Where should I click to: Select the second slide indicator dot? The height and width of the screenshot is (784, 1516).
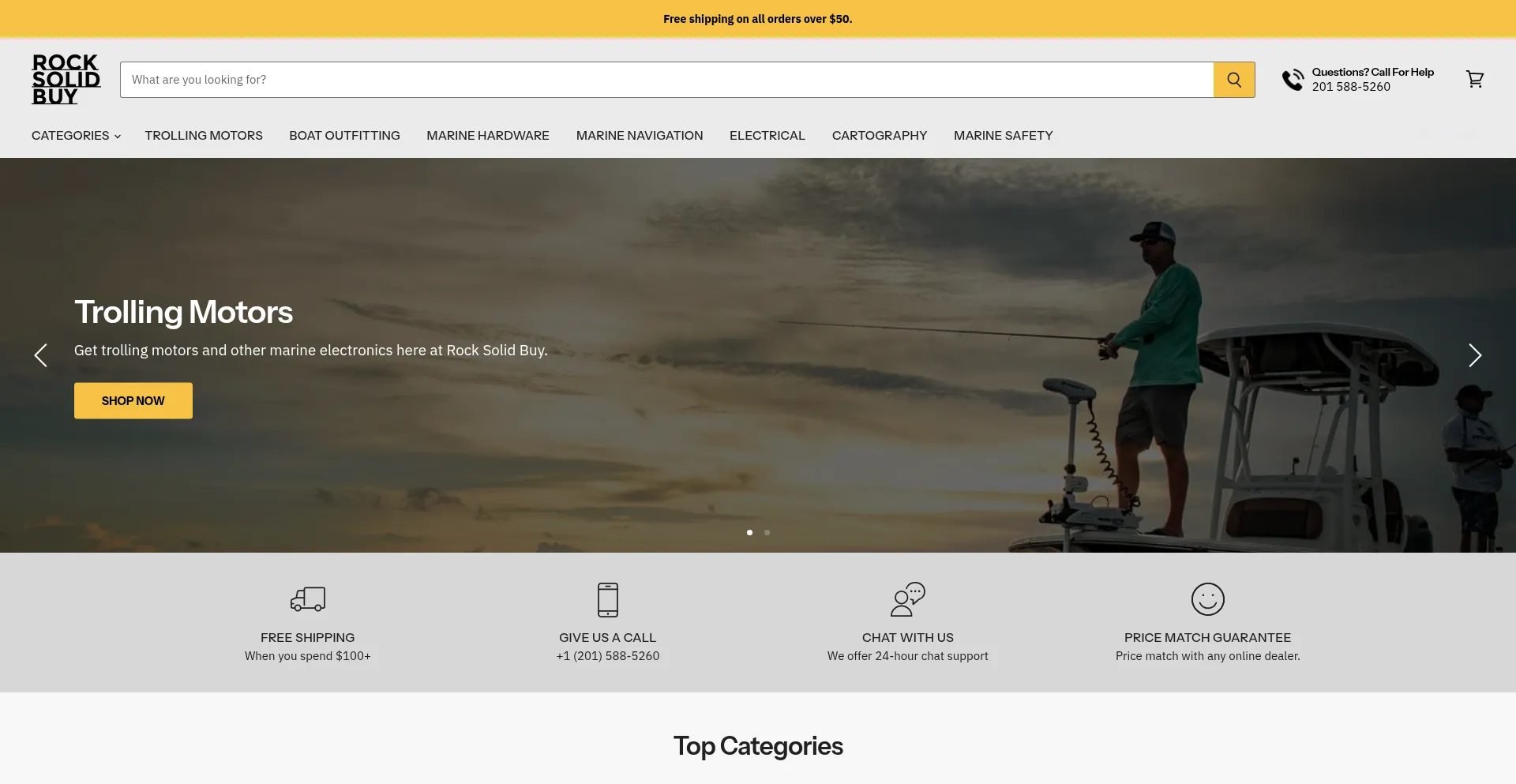[767, 532]
